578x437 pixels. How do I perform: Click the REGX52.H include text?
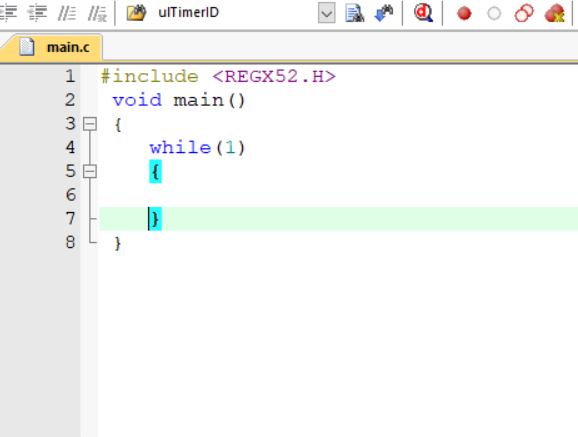tap(274, 76)
